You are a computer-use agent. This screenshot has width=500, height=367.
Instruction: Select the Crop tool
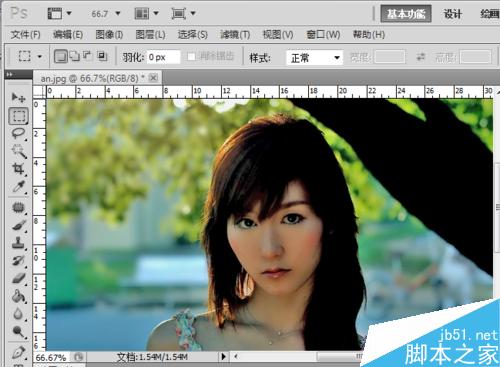[x=18, y=169]
